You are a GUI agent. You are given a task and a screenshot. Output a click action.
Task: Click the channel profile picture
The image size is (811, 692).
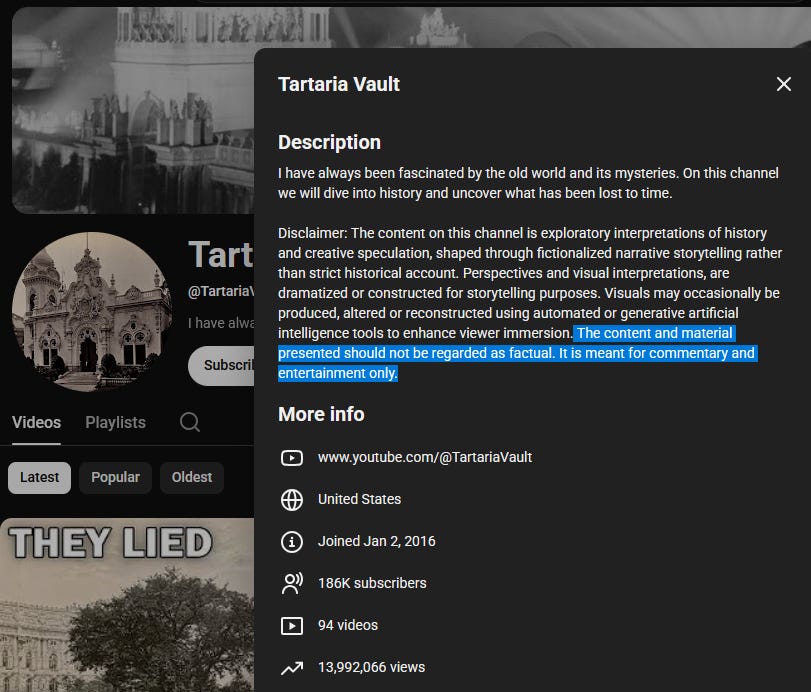coord(92,312)
